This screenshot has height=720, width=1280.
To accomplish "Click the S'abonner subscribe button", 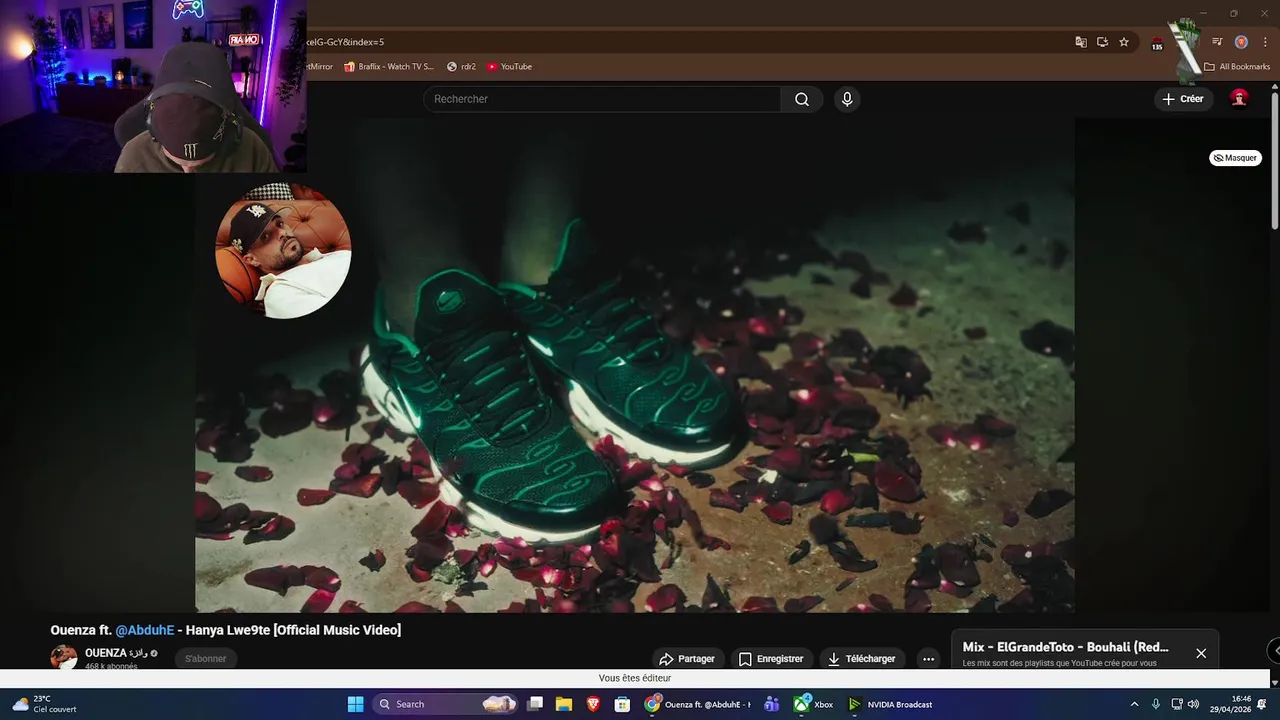I will pyautogui.click(x=205, y=659).
